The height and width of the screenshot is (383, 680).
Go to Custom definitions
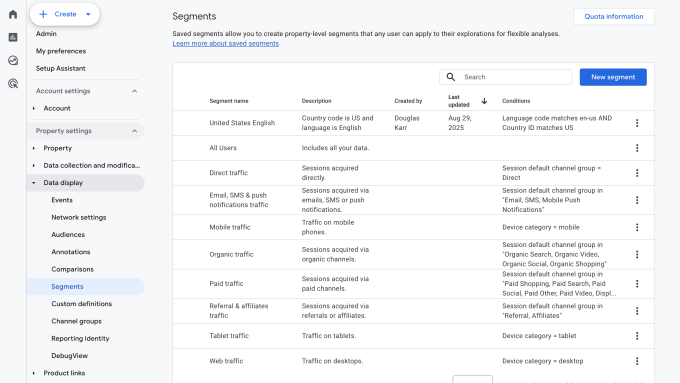[82, 304]
